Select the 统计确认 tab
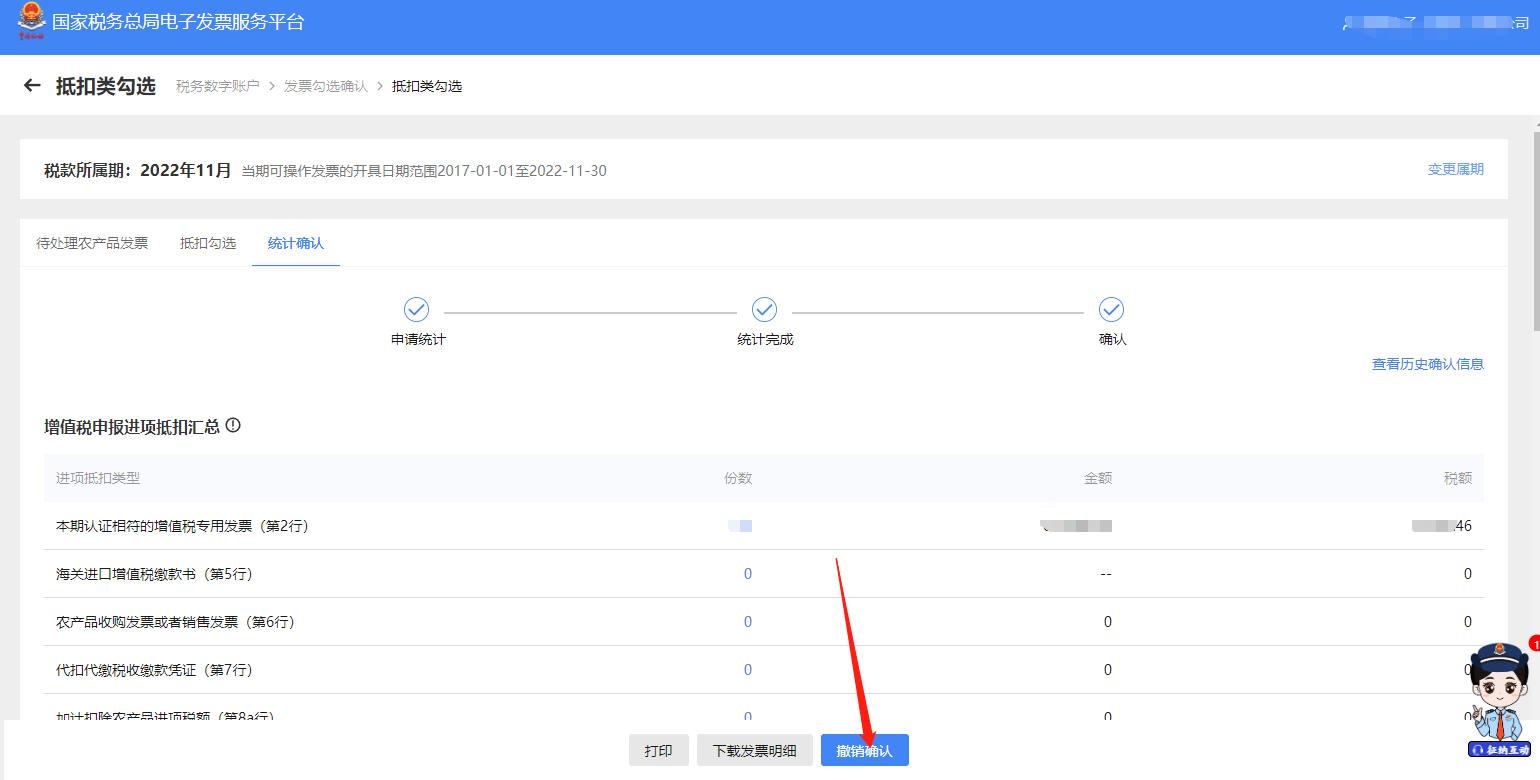 coord(295,241)
